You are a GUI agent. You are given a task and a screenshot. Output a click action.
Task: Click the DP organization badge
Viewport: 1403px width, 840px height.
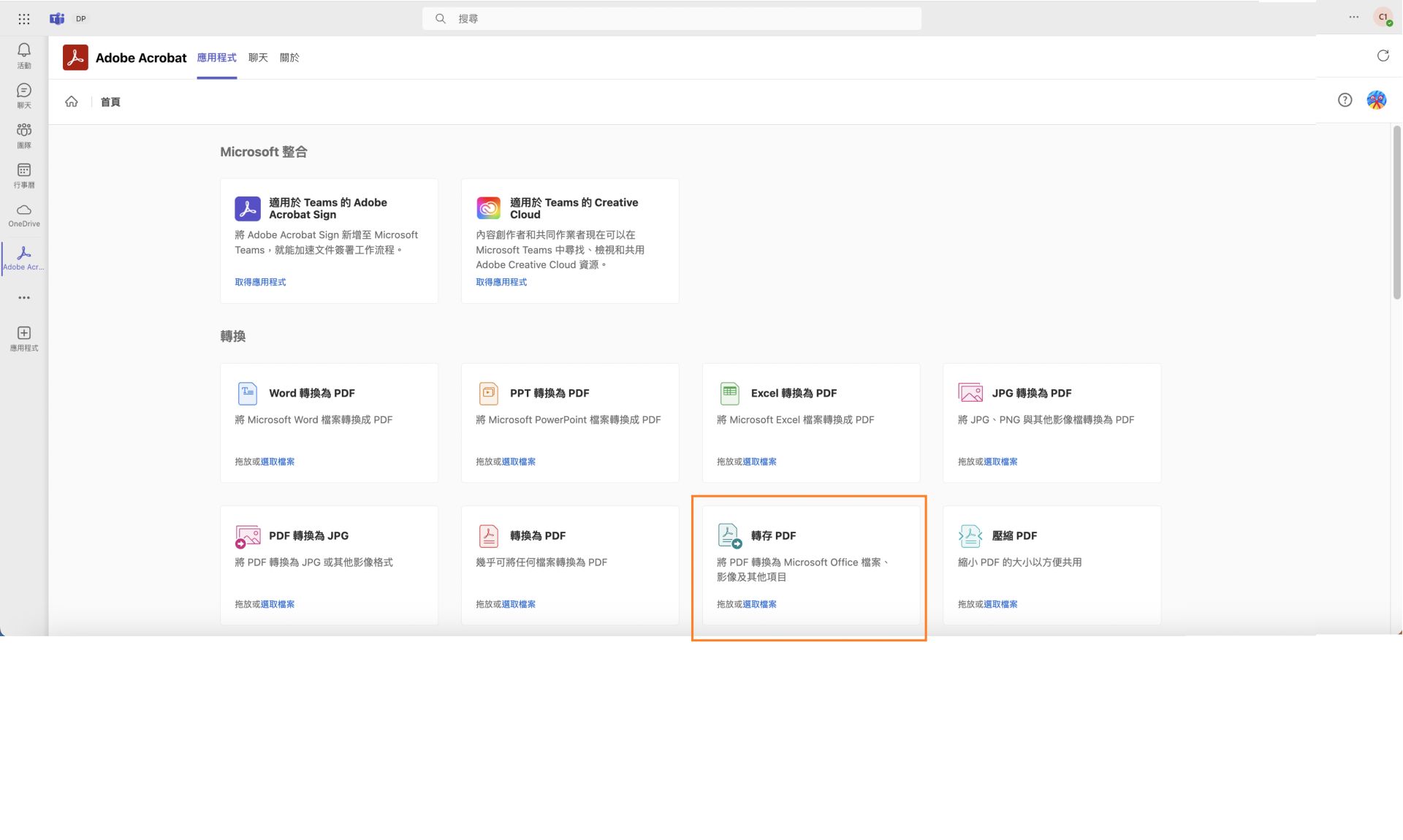coord(81,19)
